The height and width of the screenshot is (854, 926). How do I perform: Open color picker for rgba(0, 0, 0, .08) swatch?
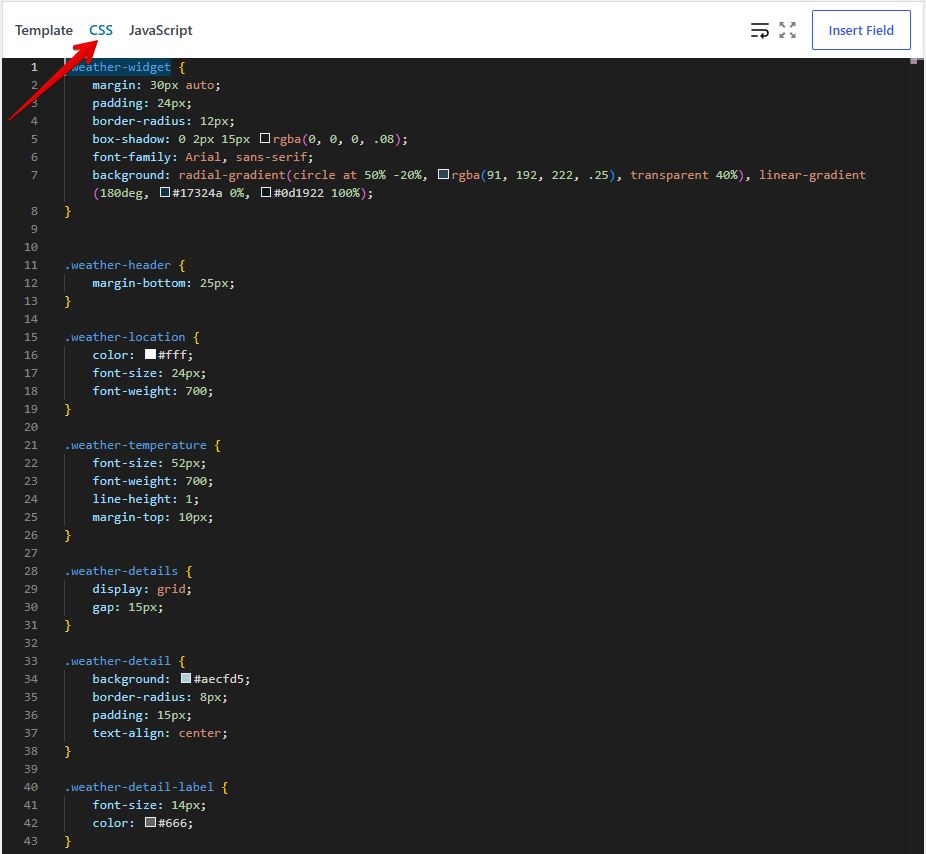click(265, 138)
